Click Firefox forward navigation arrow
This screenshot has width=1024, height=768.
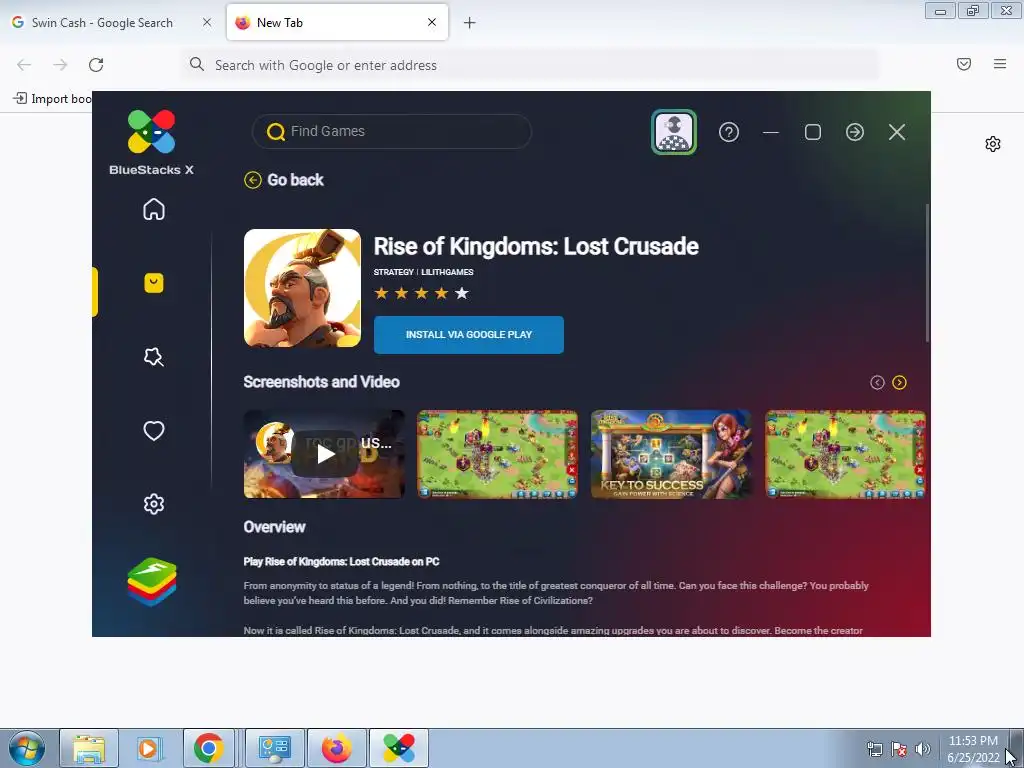pos(60,65)
